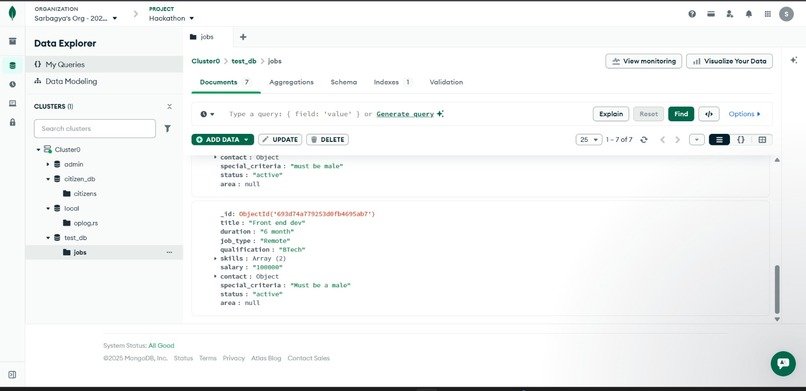
Task: Switch to the Schema tab
Action: [x=343, y=82]
